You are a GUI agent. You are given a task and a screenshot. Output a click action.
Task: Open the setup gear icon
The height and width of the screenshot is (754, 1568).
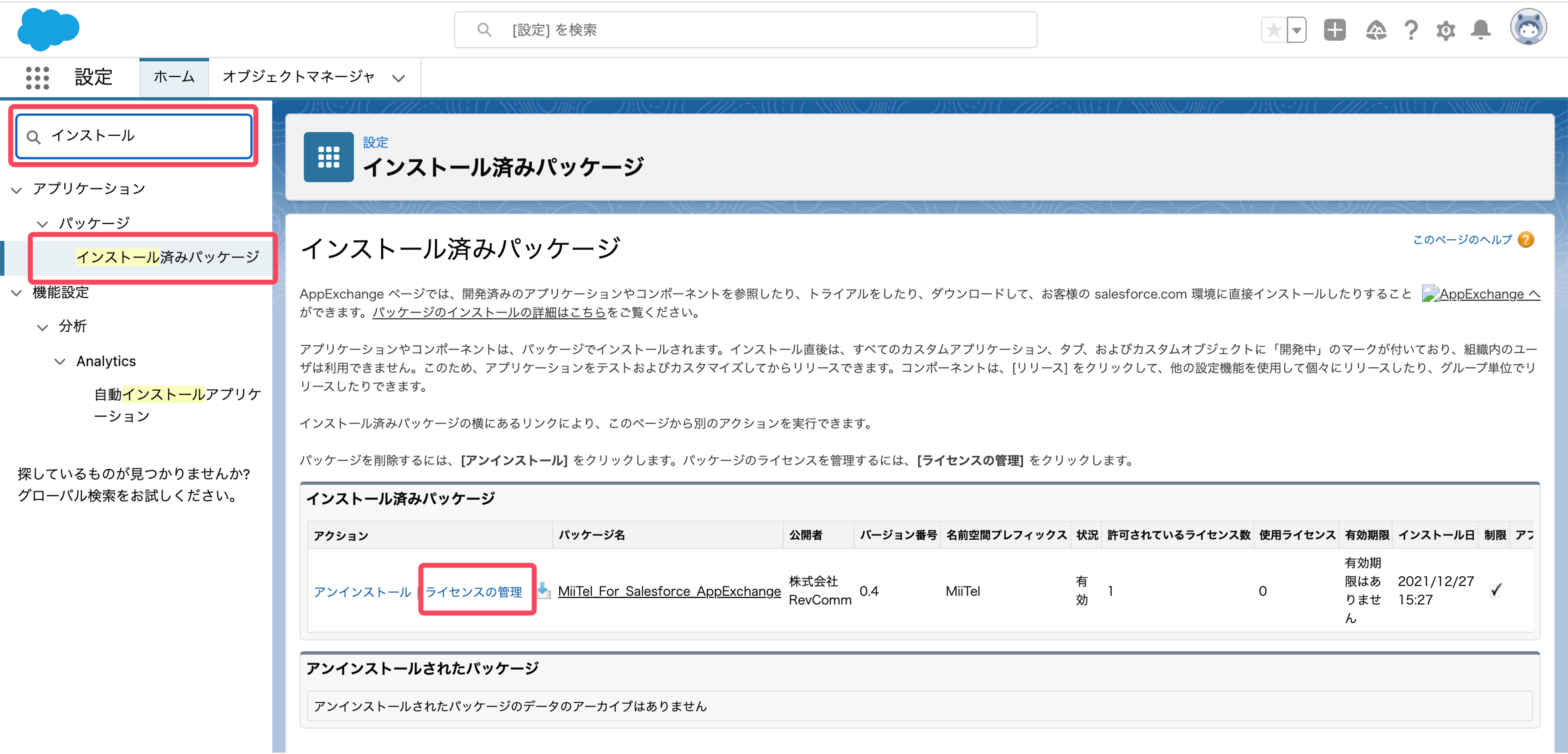pos(1446,30)
